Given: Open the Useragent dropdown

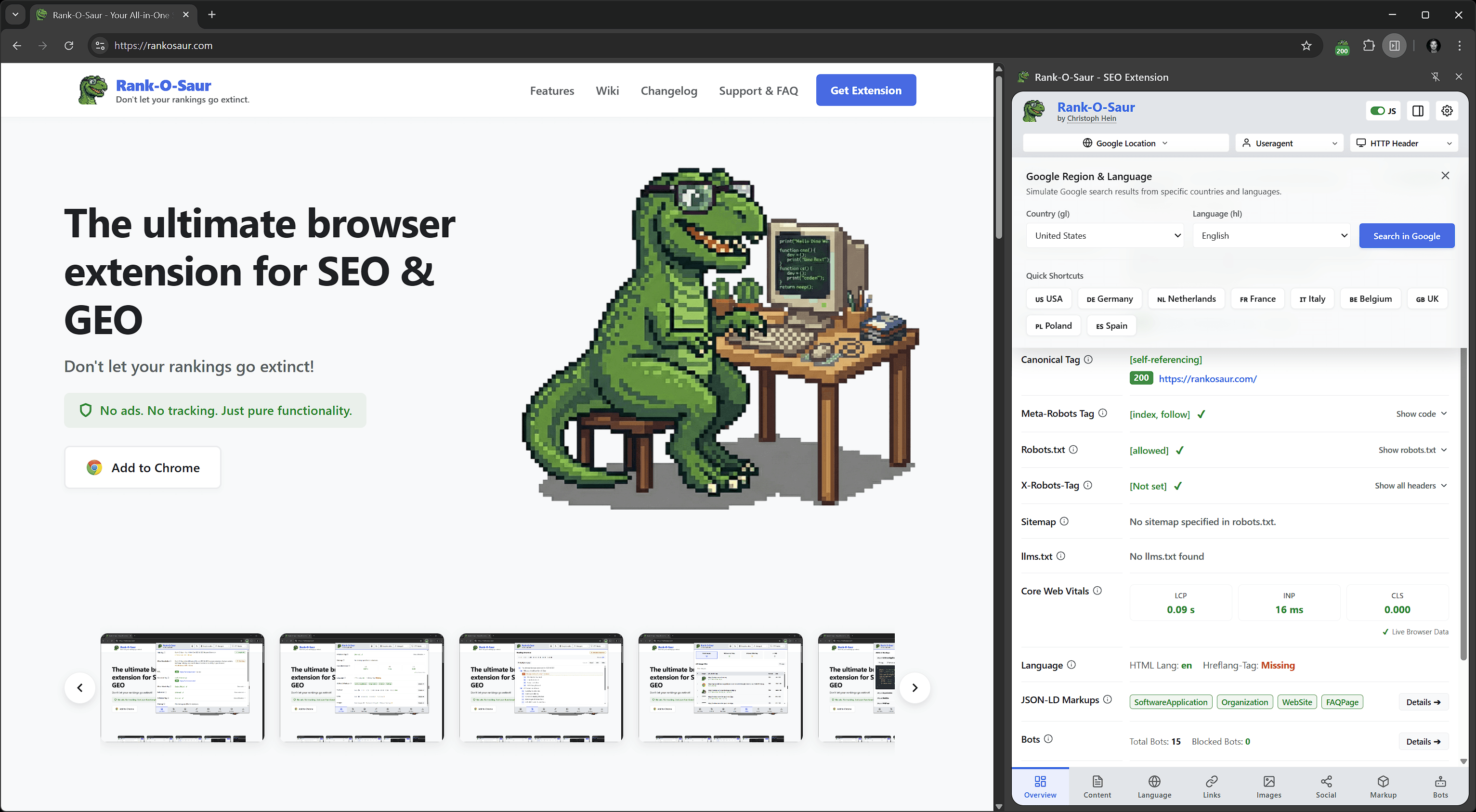Looking at the screenshot, I should [x=1289, y=142].
